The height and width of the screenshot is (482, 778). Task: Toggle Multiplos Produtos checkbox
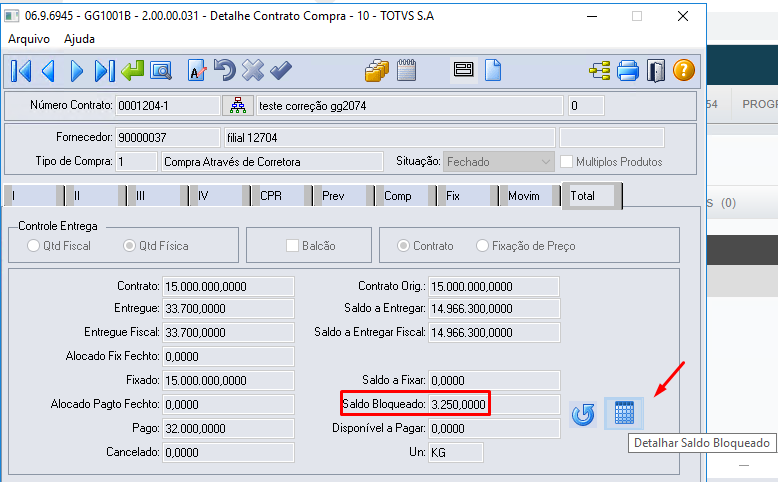point(566,162)
